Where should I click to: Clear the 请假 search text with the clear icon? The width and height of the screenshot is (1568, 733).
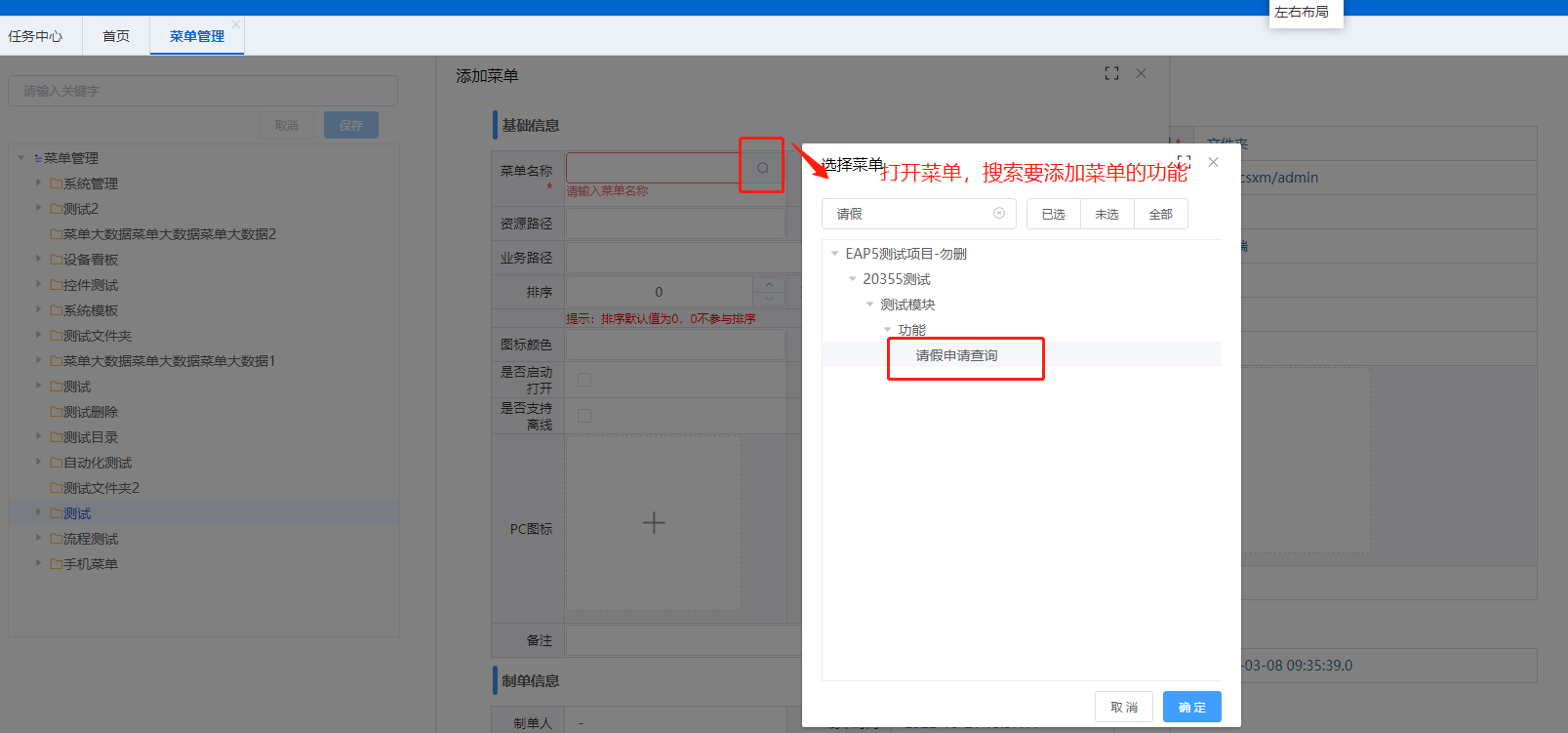[x=999, y=214]
